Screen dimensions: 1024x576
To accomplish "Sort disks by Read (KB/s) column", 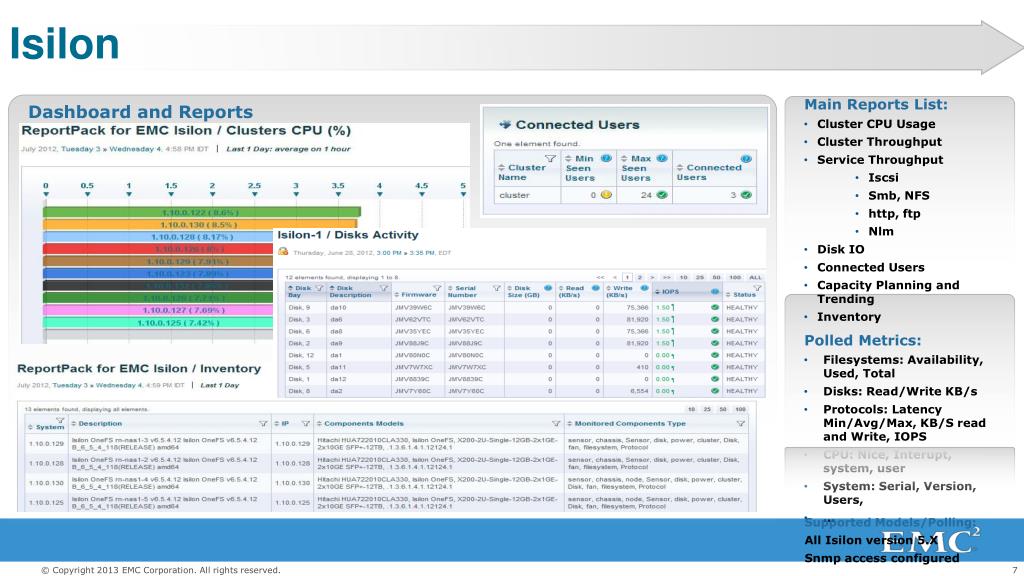I will click(x=561, y=288).
